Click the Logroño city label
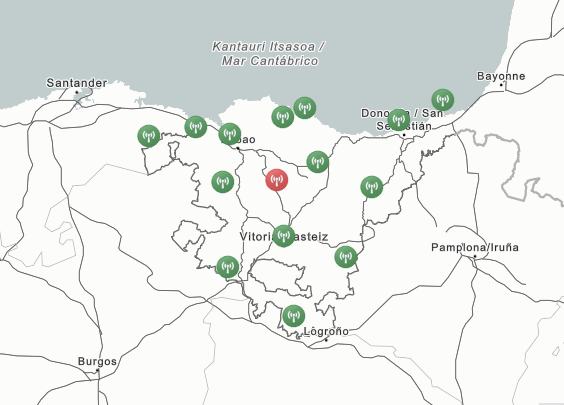Image resolution: width=564 pixels, height=405 pixels. pos(326,331)
